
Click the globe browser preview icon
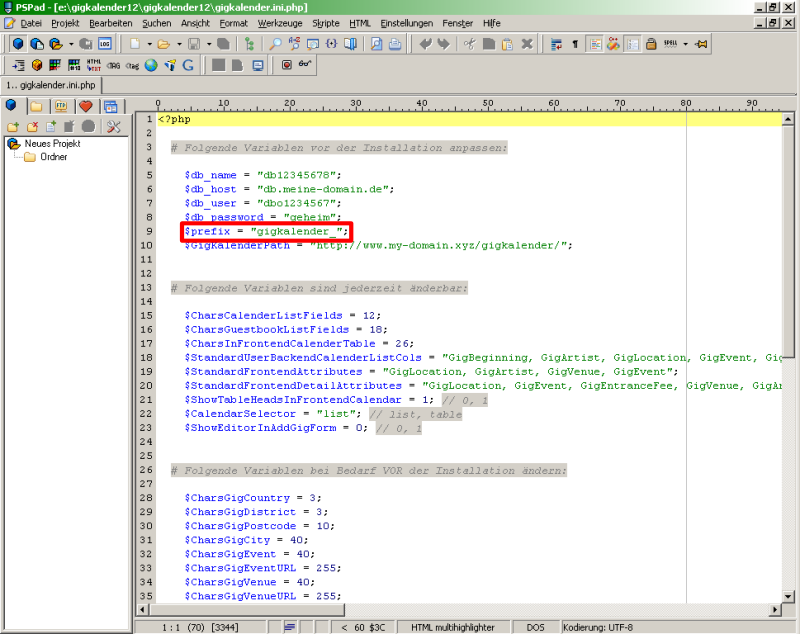(151, 66)
